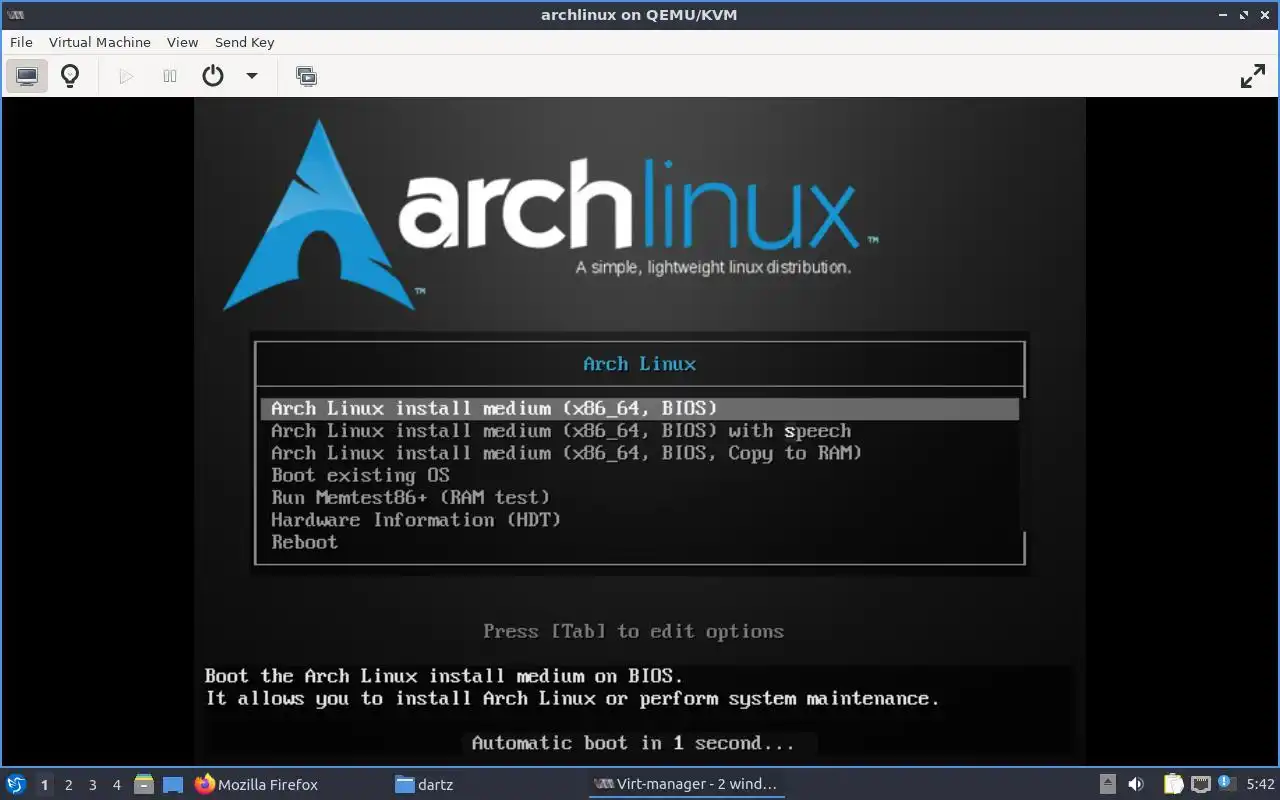Click the virt-manager window title icon
The image size is (1280, 800).
pyautogui.click(x=15, y=14)
